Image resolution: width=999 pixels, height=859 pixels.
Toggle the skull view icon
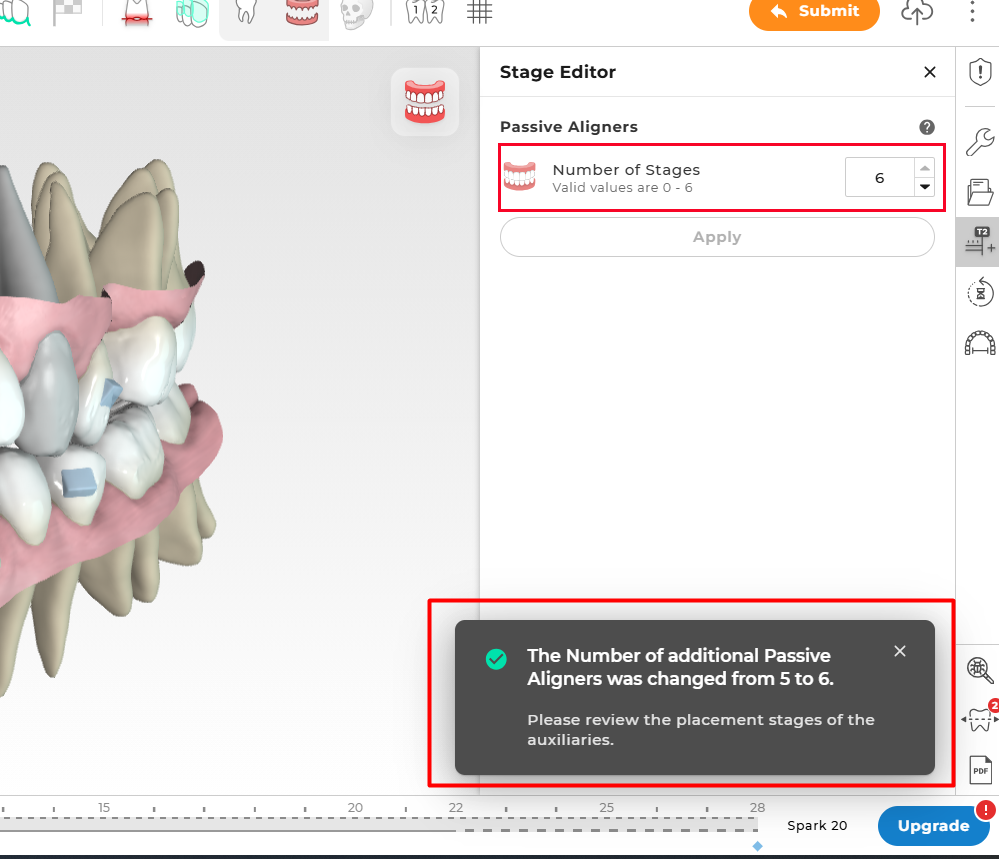[356, 13]
